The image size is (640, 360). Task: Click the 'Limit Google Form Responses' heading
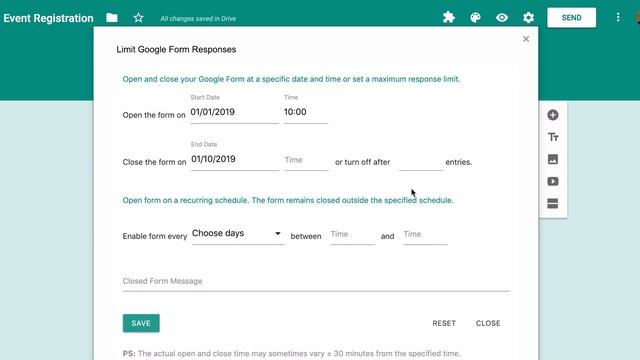[x=176, y=49]
